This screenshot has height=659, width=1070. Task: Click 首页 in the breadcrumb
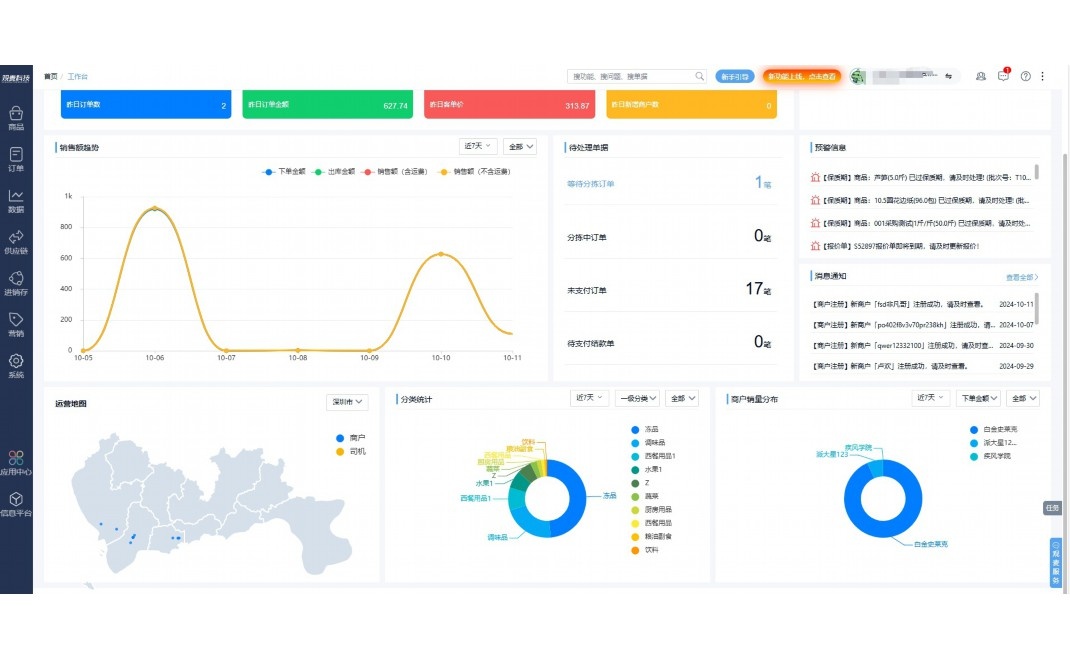50,76
